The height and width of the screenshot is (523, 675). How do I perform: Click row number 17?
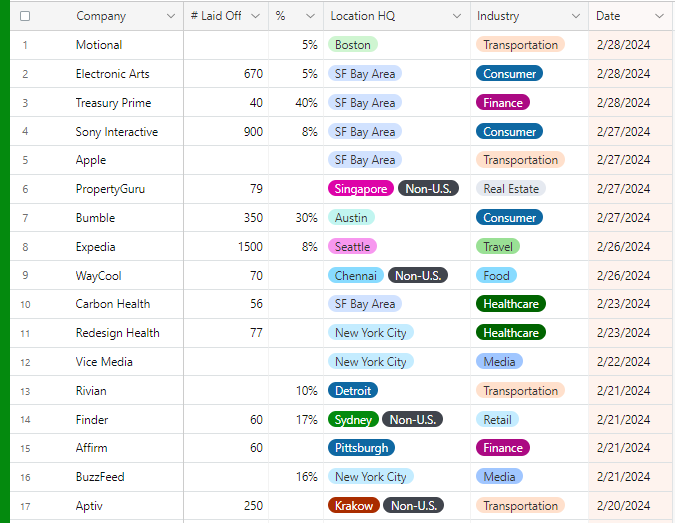[x=25, y=506]
